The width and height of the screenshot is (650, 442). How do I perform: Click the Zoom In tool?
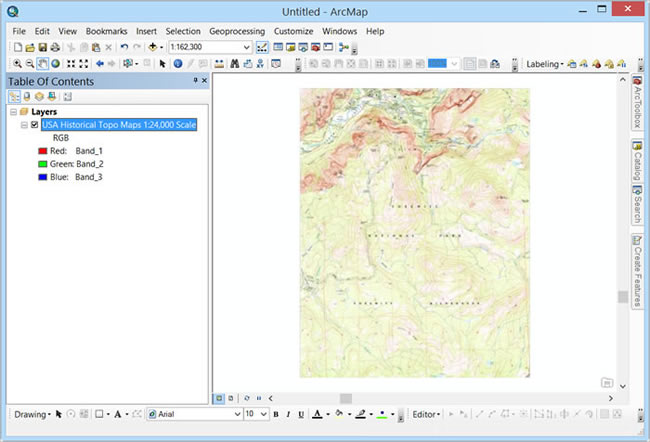coord(17,63)
